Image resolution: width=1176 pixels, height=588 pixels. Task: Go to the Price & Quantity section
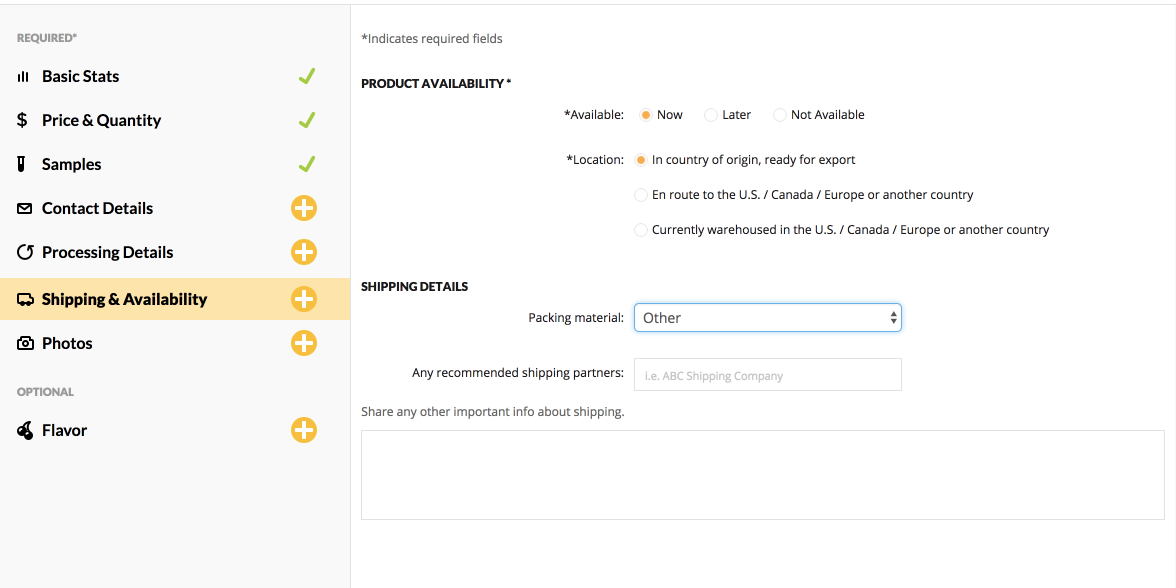101,120
